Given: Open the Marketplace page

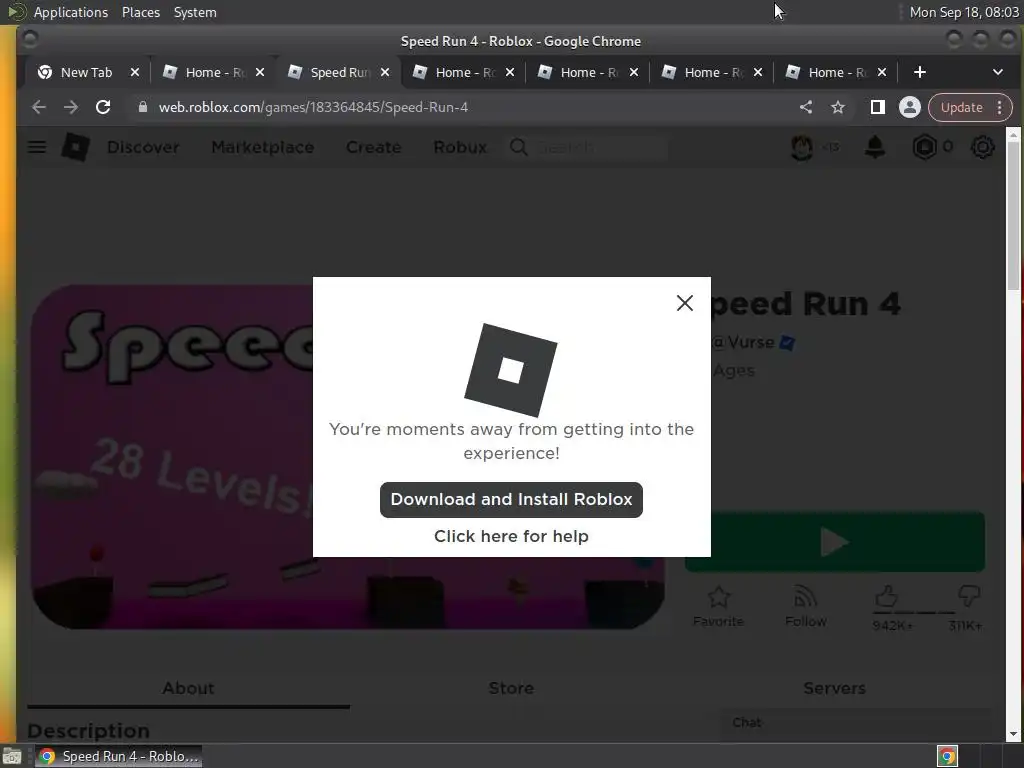Looking at the screenshot, I should pyautogui.click(x=263, y=147).
